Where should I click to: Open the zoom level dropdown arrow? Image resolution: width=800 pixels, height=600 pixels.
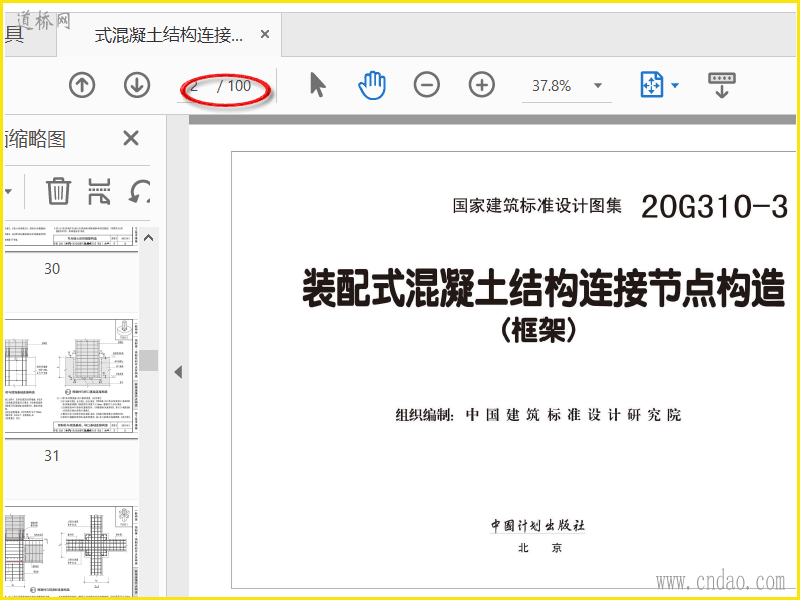point(598,86)
